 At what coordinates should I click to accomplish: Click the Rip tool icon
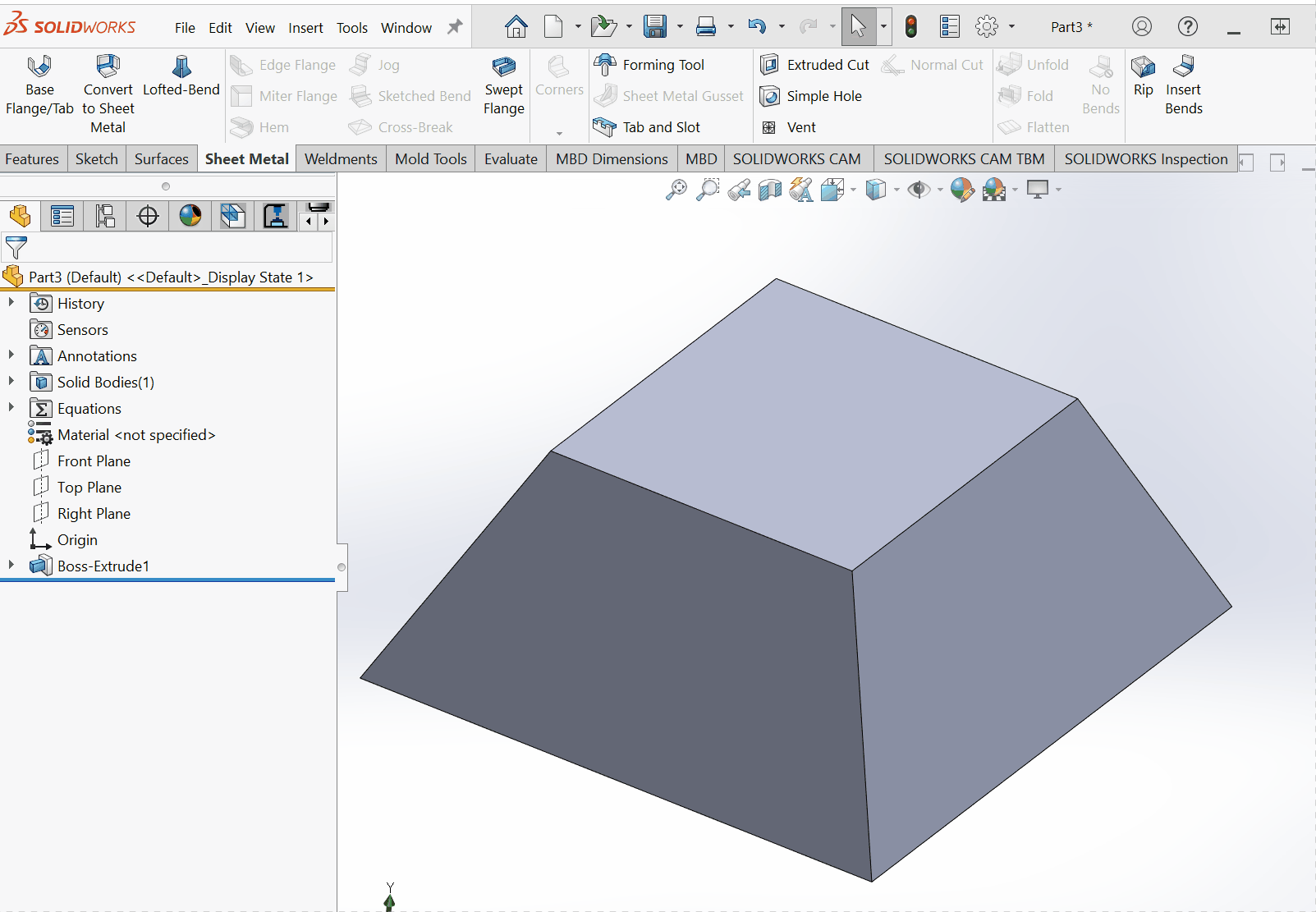[1143, 66]
